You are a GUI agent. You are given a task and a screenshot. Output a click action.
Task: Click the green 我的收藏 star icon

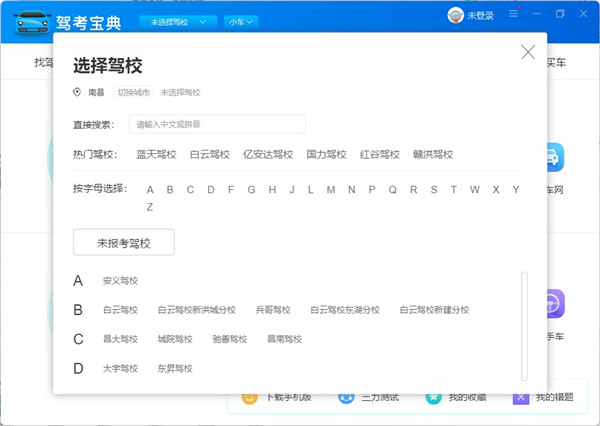click(x=433, y=397)
